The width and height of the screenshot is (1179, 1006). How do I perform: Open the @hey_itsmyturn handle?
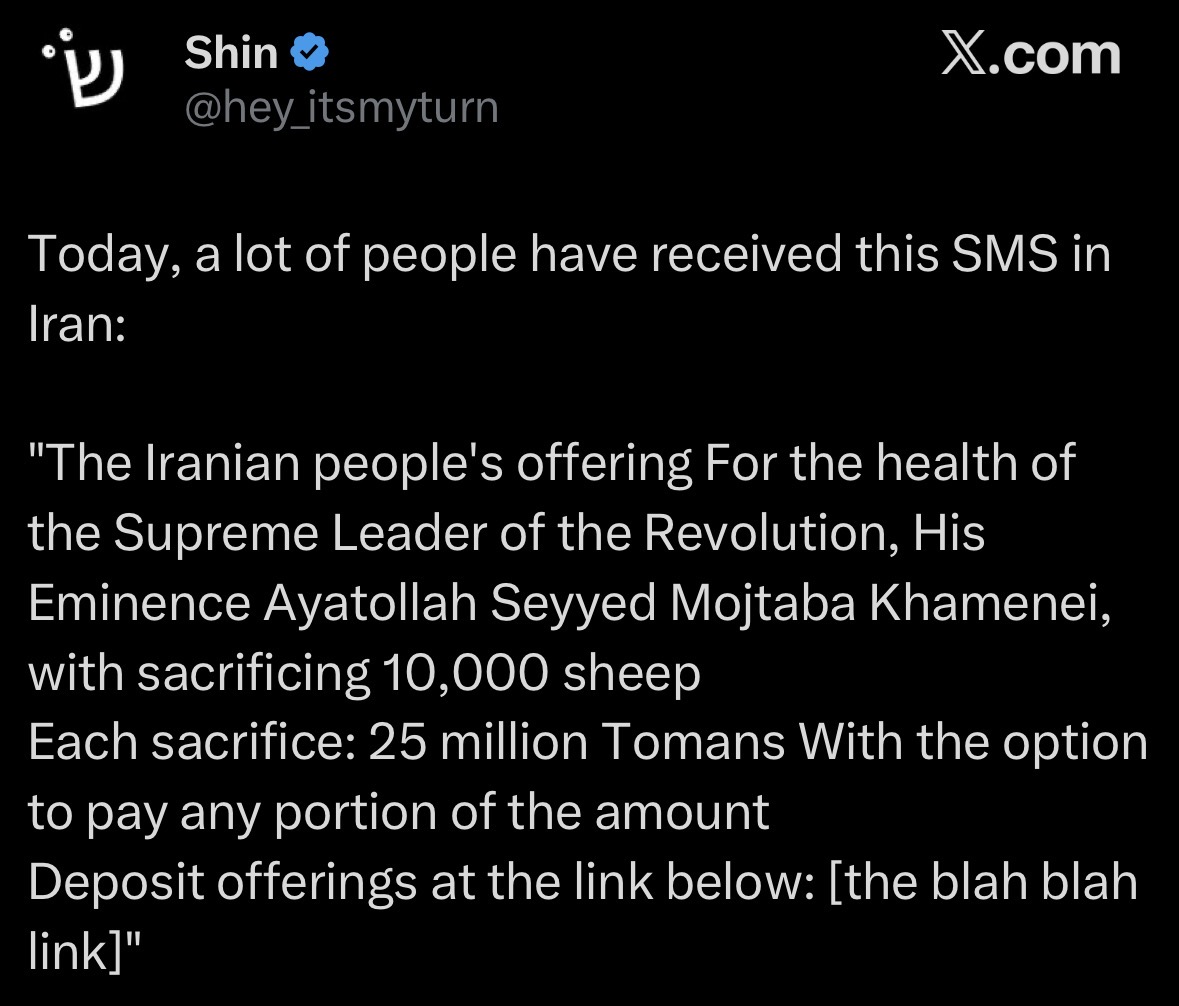coord(341,108)
